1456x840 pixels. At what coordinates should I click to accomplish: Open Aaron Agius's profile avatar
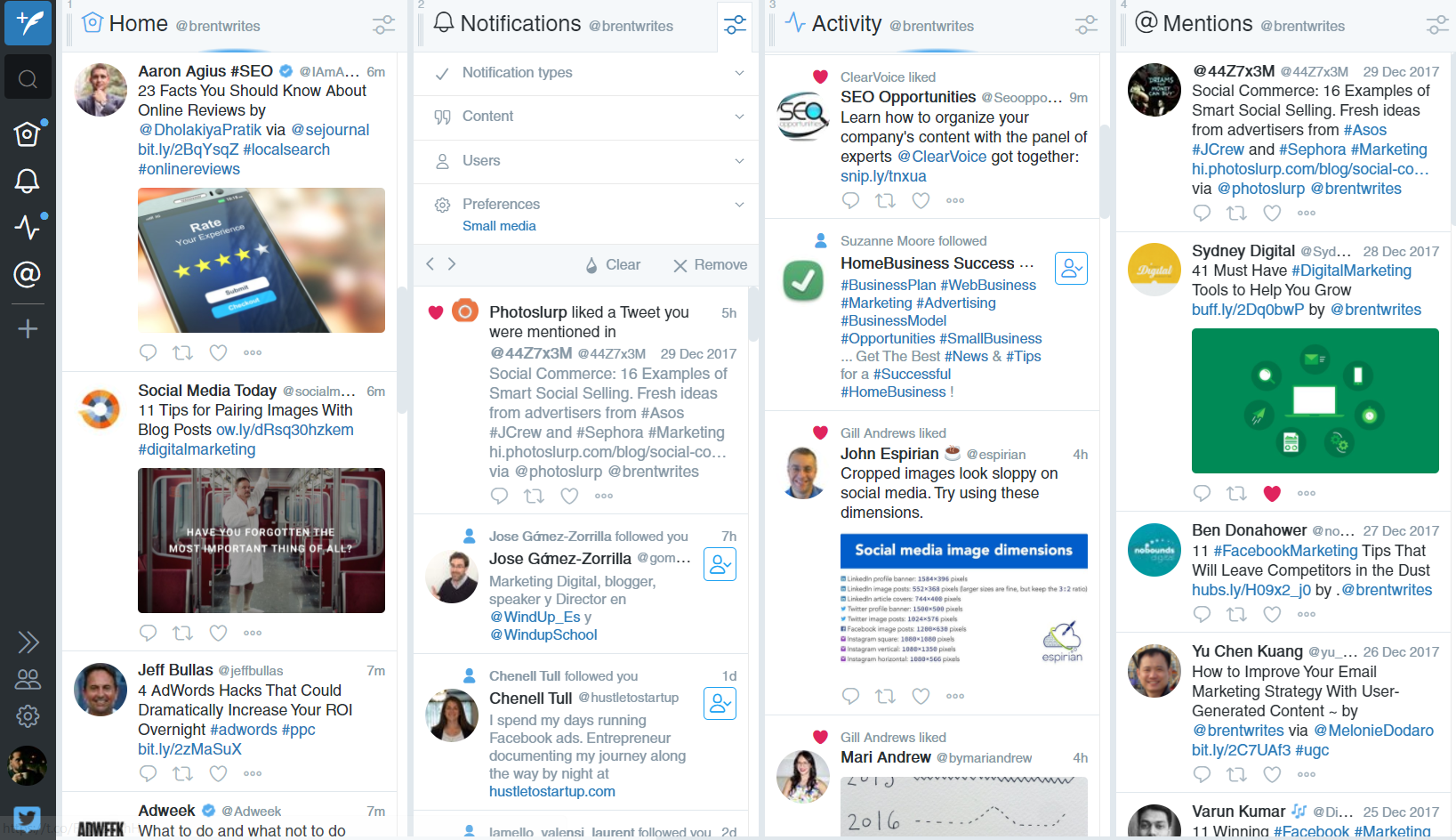coord(101,90)
